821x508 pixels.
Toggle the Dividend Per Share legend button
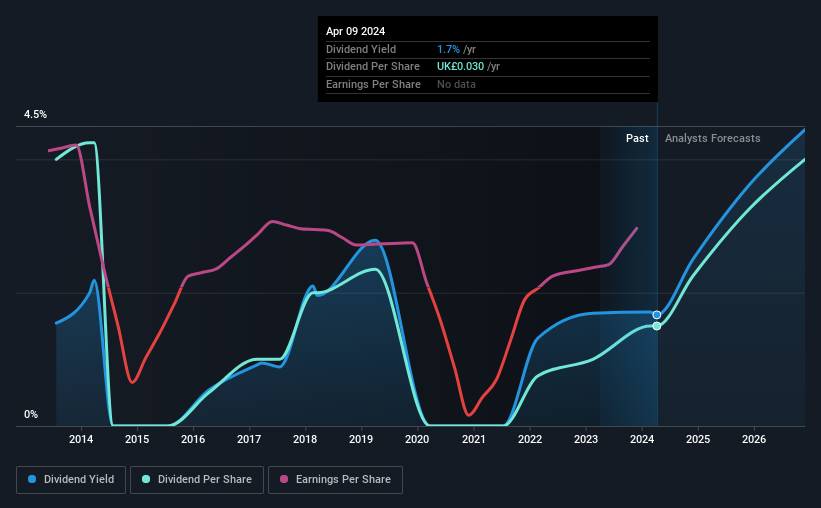coord(197,480)
